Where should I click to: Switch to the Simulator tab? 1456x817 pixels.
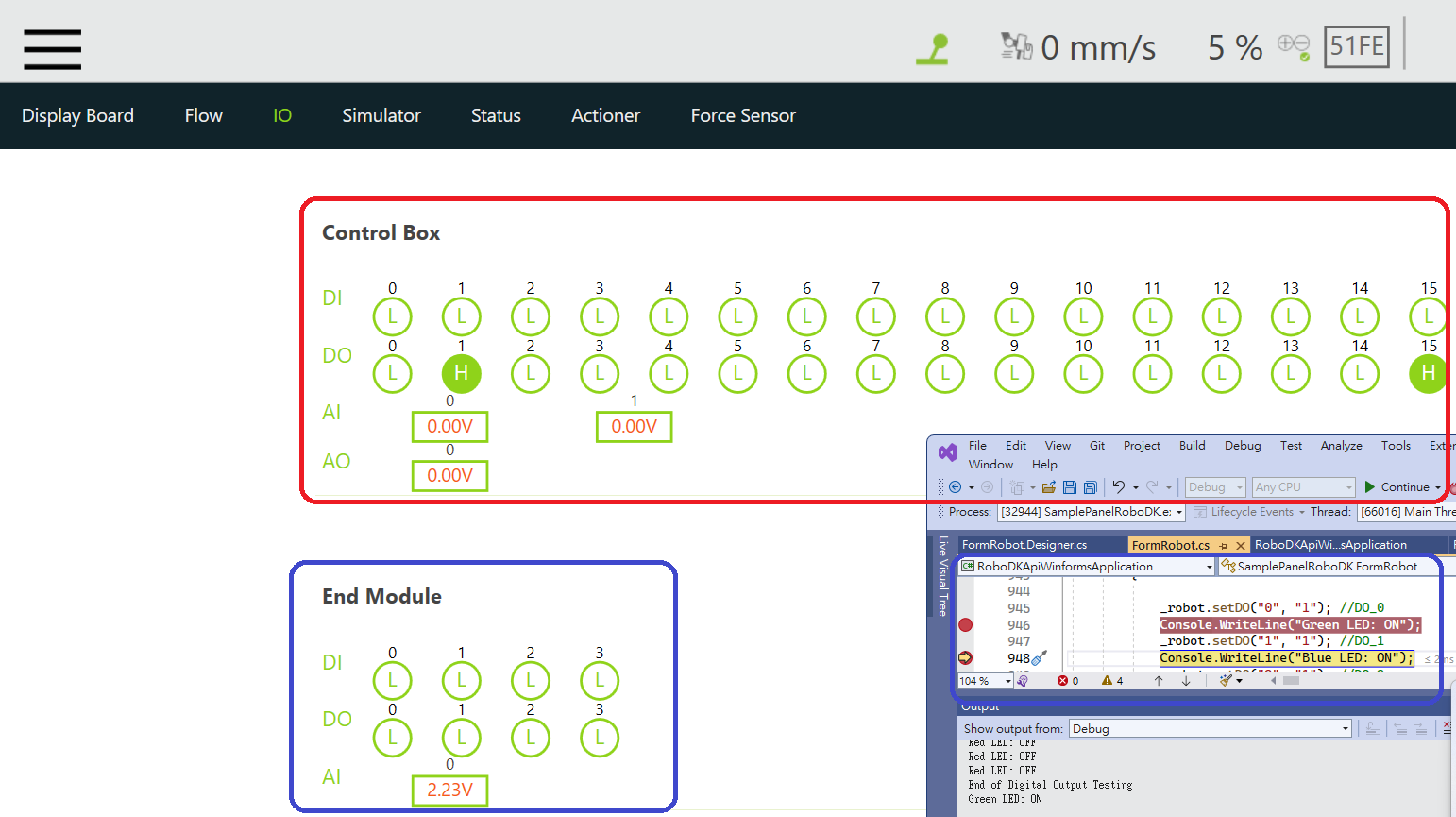pos(381,115)
